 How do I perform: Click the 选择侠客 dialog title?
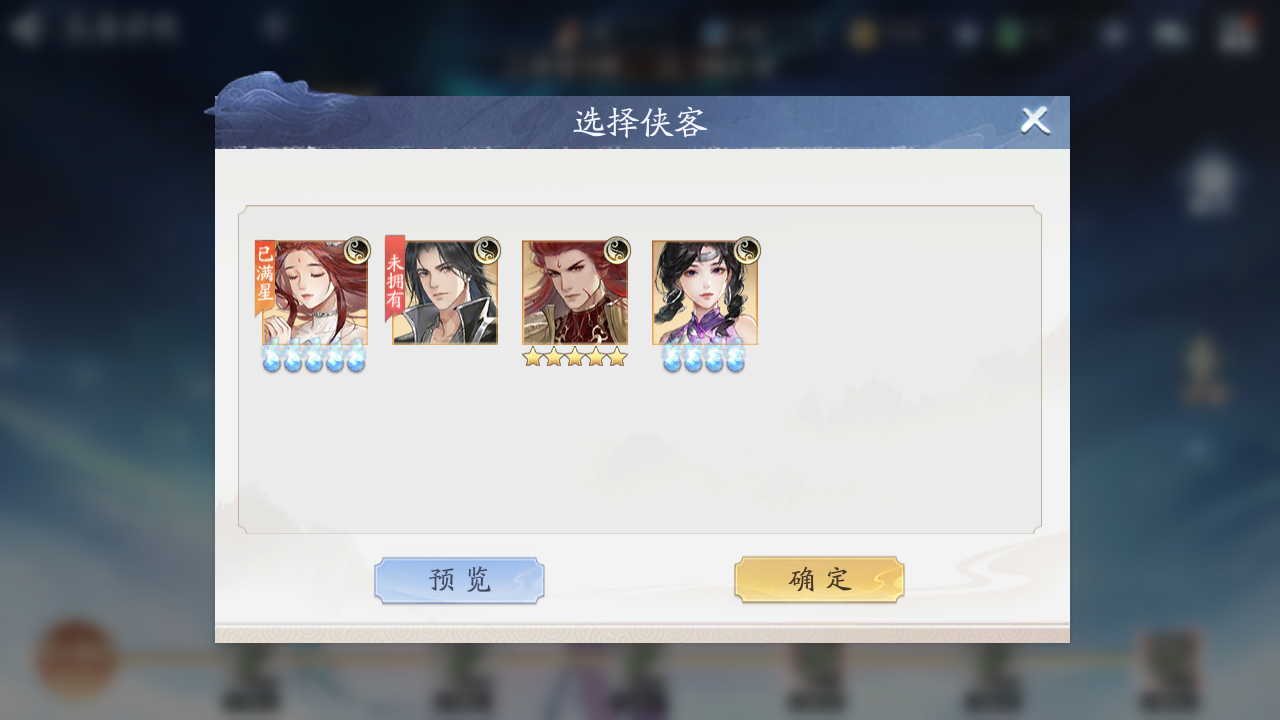[x=640, y=123]
